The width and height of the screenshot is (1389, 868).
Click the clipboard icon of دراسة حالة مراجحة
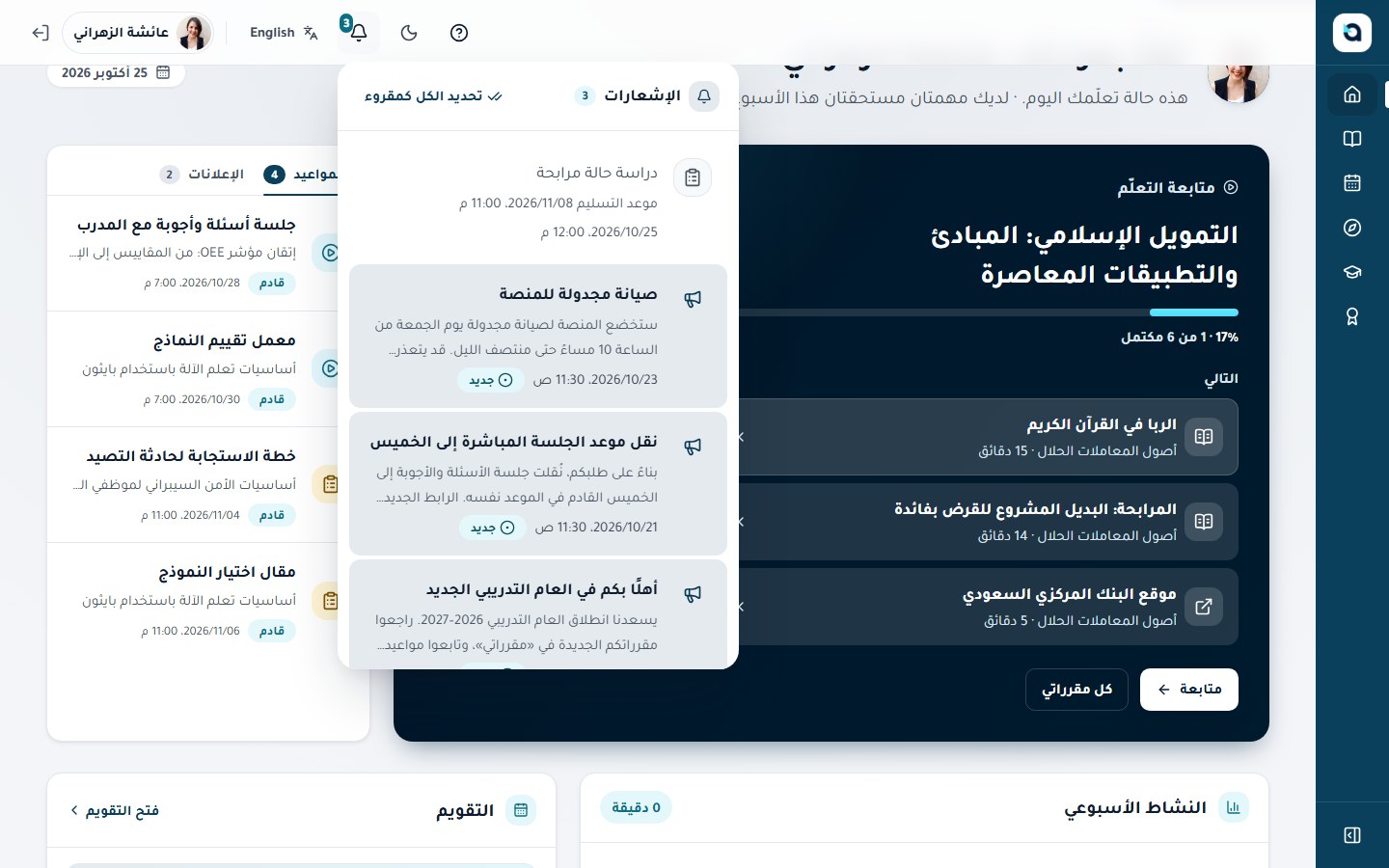click(693, 177)
